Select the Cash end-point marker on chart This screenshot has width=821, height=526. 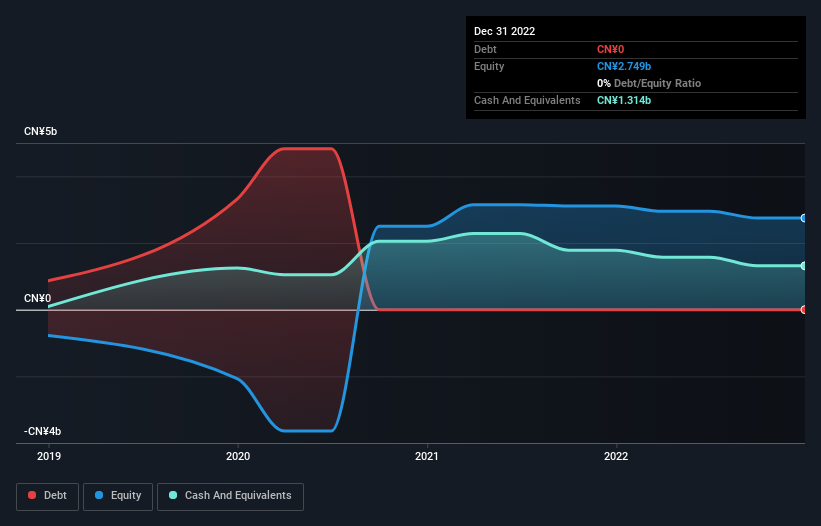[x=804, y=266]
